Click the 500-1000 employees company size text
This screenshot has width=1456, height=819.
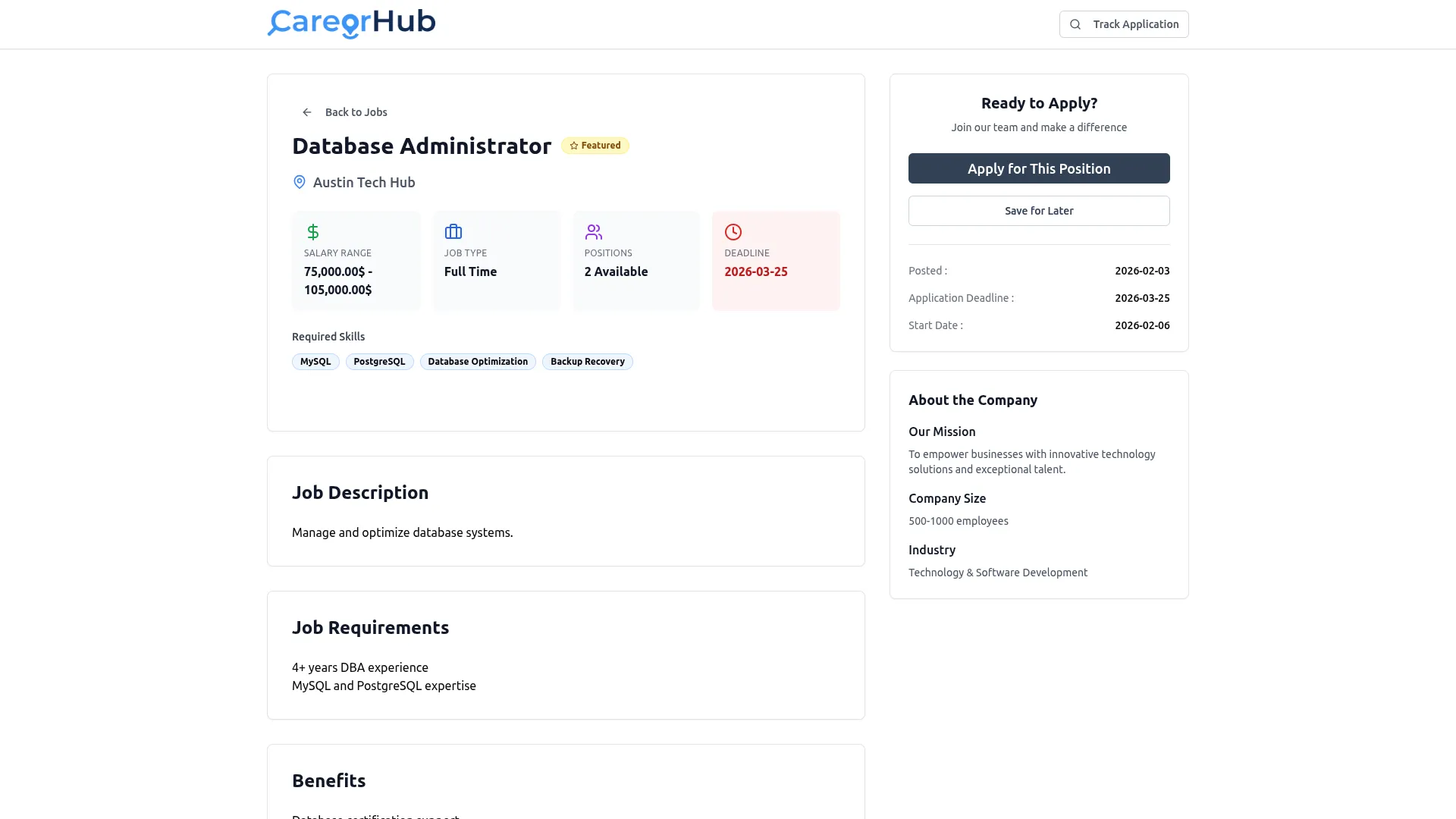pos(959,521)
